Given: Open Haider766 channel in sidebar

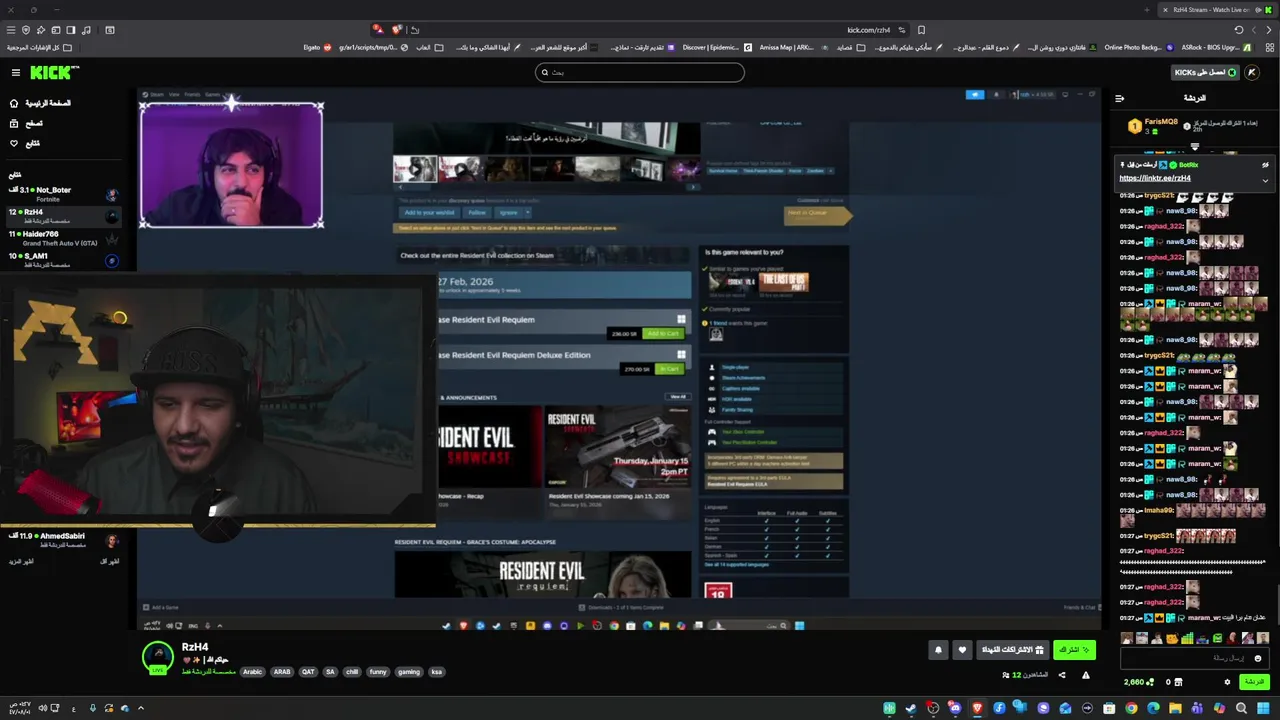Looking at the screenshot, I should point(62,238).
